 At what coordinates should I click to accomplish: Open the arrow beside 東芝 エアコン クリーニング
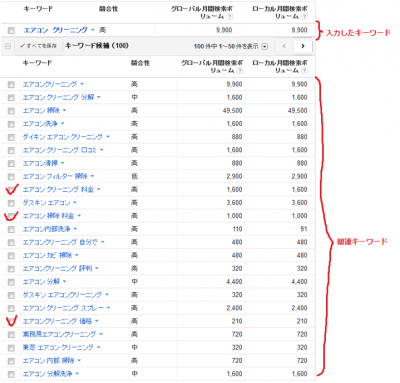98,347
